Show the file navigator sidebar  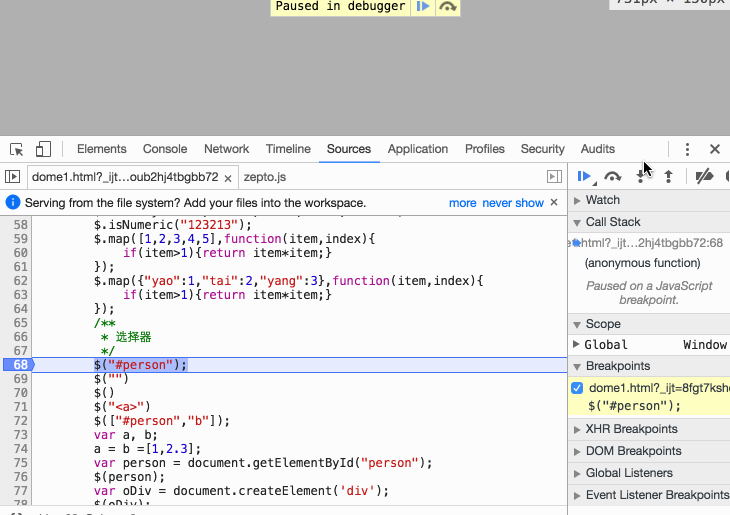pos(13,177)
